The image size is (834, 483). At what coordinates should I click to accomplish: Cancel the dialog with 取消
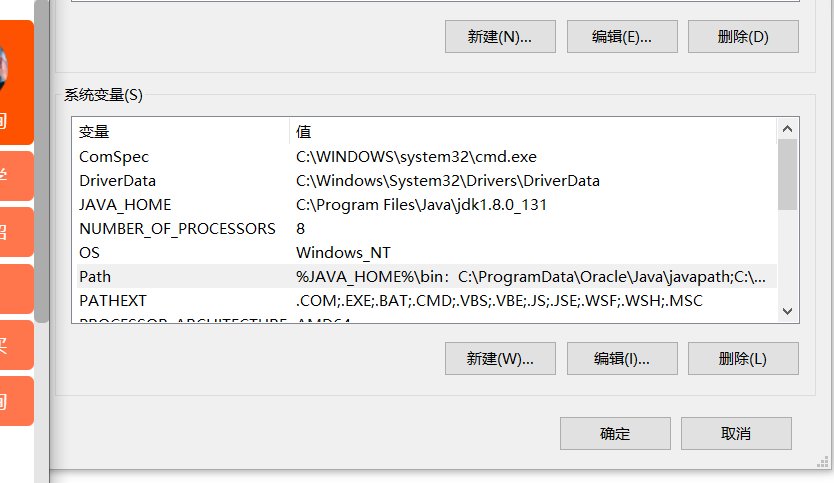(x=736, y=434)
